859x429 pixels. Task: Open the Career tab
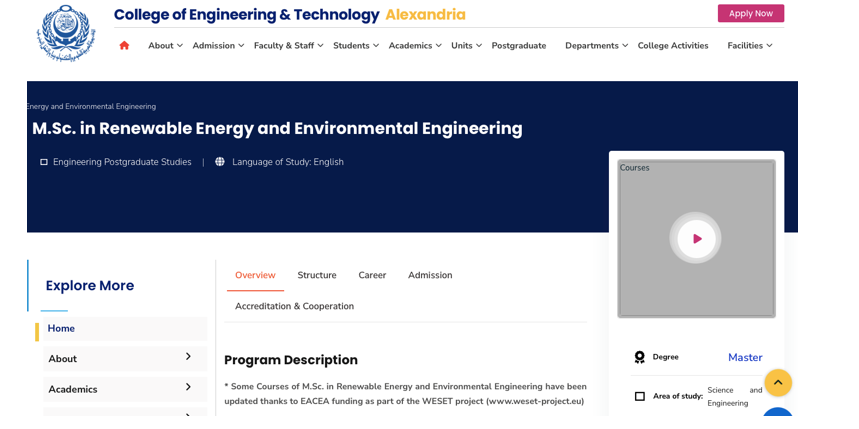(372, 275)
